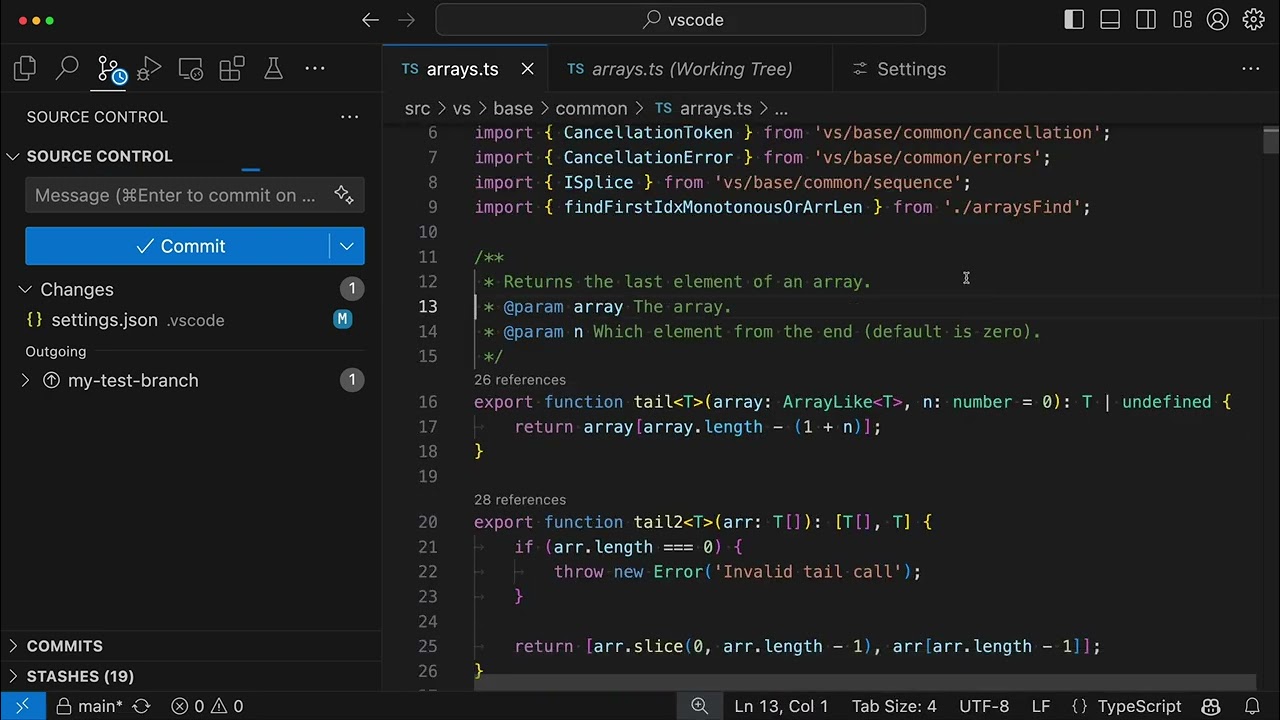1280x720 pixels.
Task: Click the breadcrumb ellipsis symbol segment
Action: [x=781, y=108]
